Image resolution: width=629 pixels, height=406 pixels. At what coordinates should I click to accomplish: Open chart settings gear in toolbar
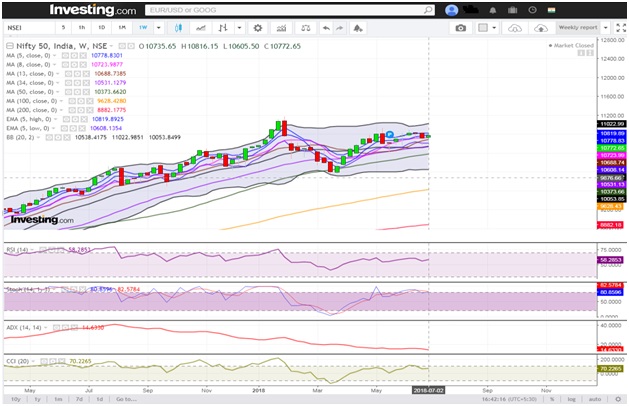[x=258, y=28]
